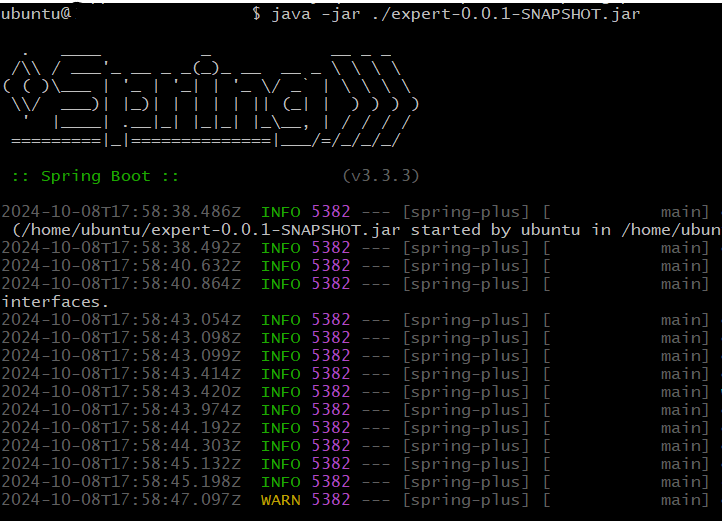Click timestamp 2024-10-08T17:58:38.486Z
This screenshot has width=722, height=521.
(121, 212)
